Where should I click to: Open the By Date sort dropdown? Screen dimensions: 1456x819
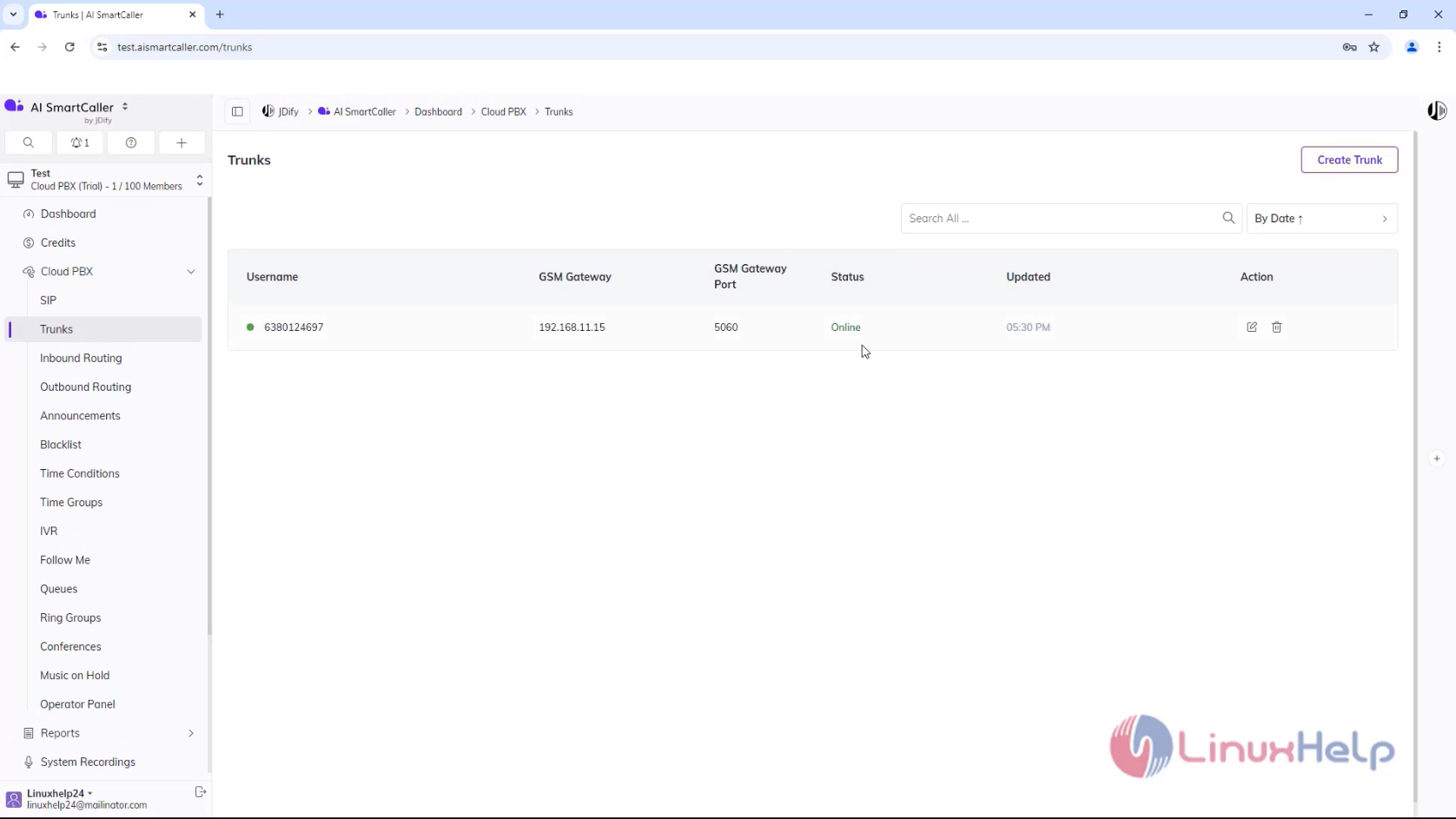click(1321, 219)
